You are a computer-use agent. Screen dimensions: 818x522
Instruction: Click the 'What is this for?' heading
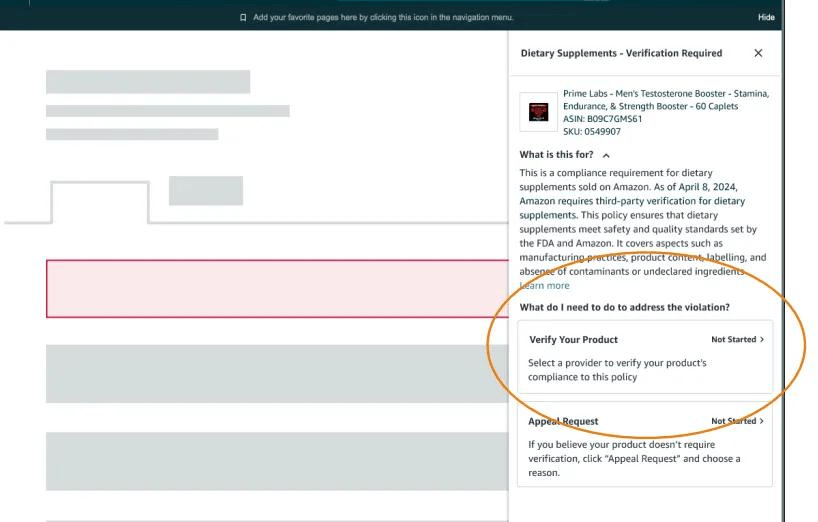pyautogui.click(x=556, y=155)
